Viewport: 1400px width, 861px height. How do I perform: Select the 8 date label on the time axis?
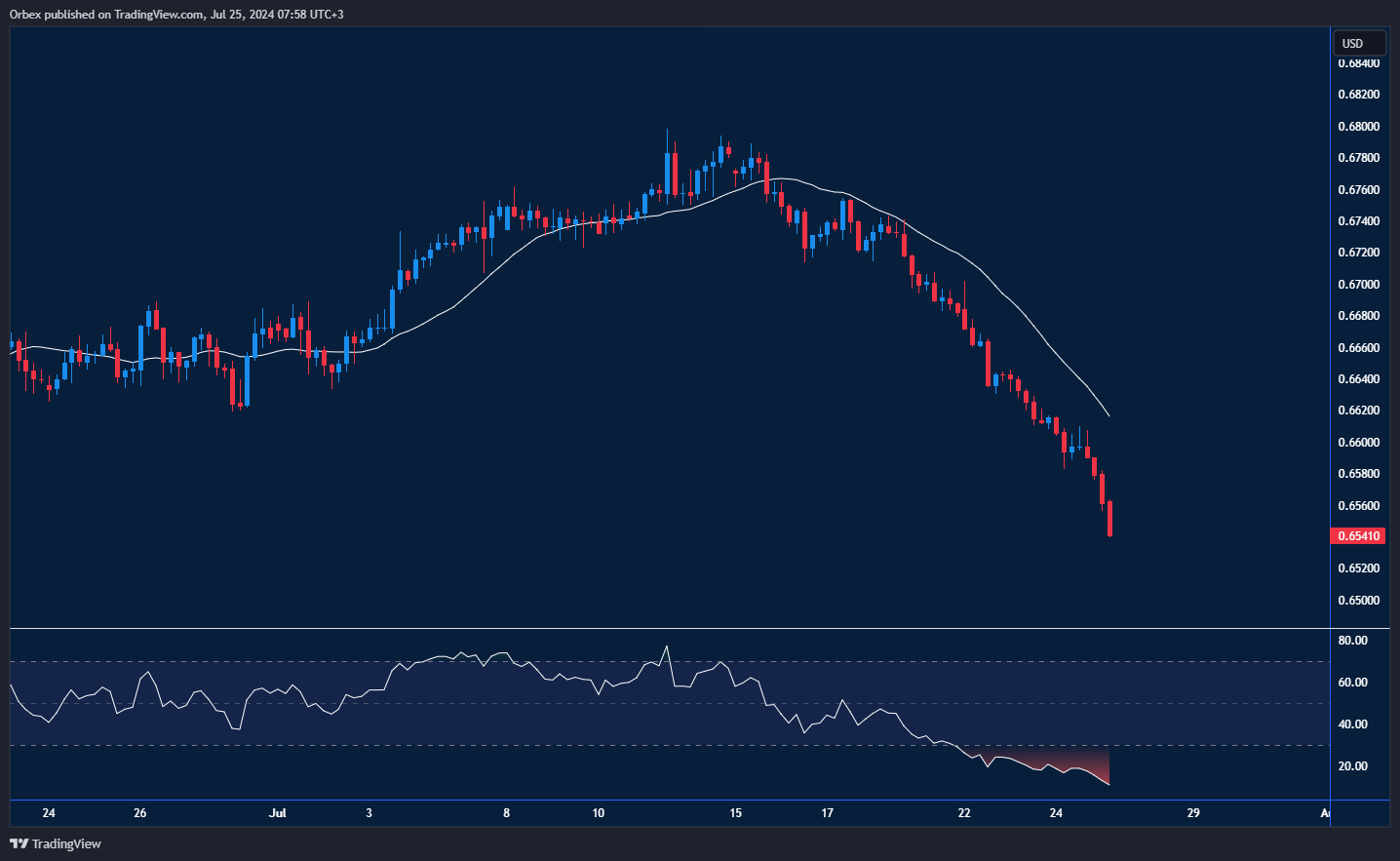coord(507,812)
